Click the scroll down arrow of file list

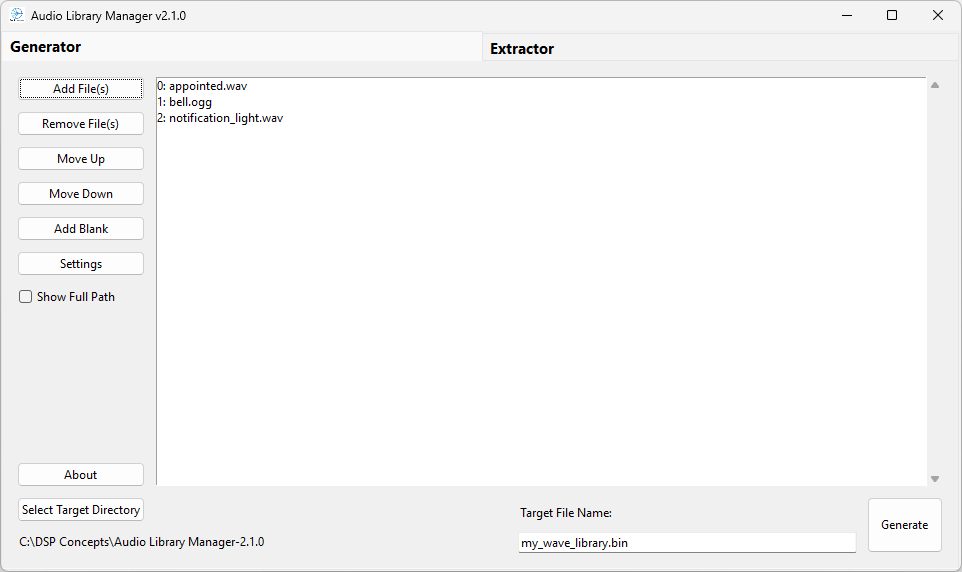[935, 479]
